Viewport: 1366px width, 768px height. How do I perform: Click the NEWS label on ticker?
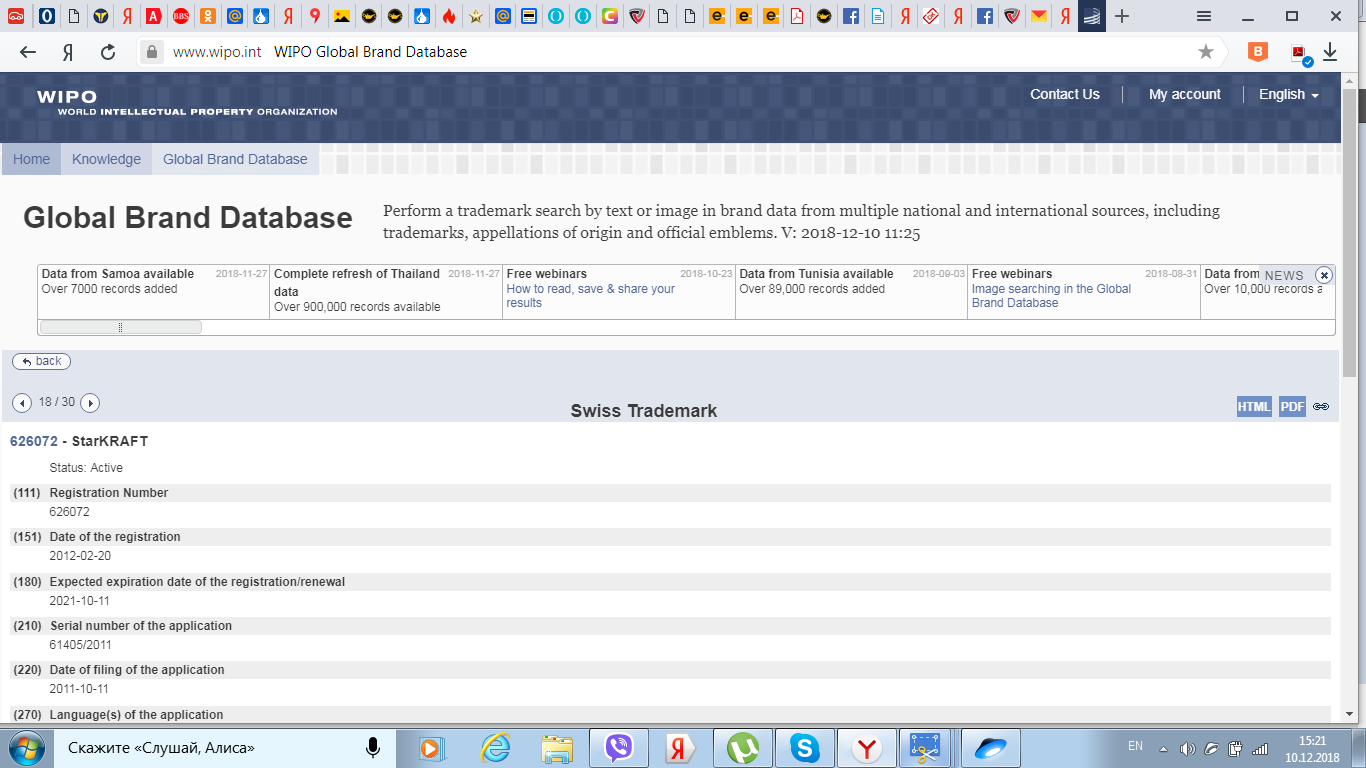[1284, 275]
